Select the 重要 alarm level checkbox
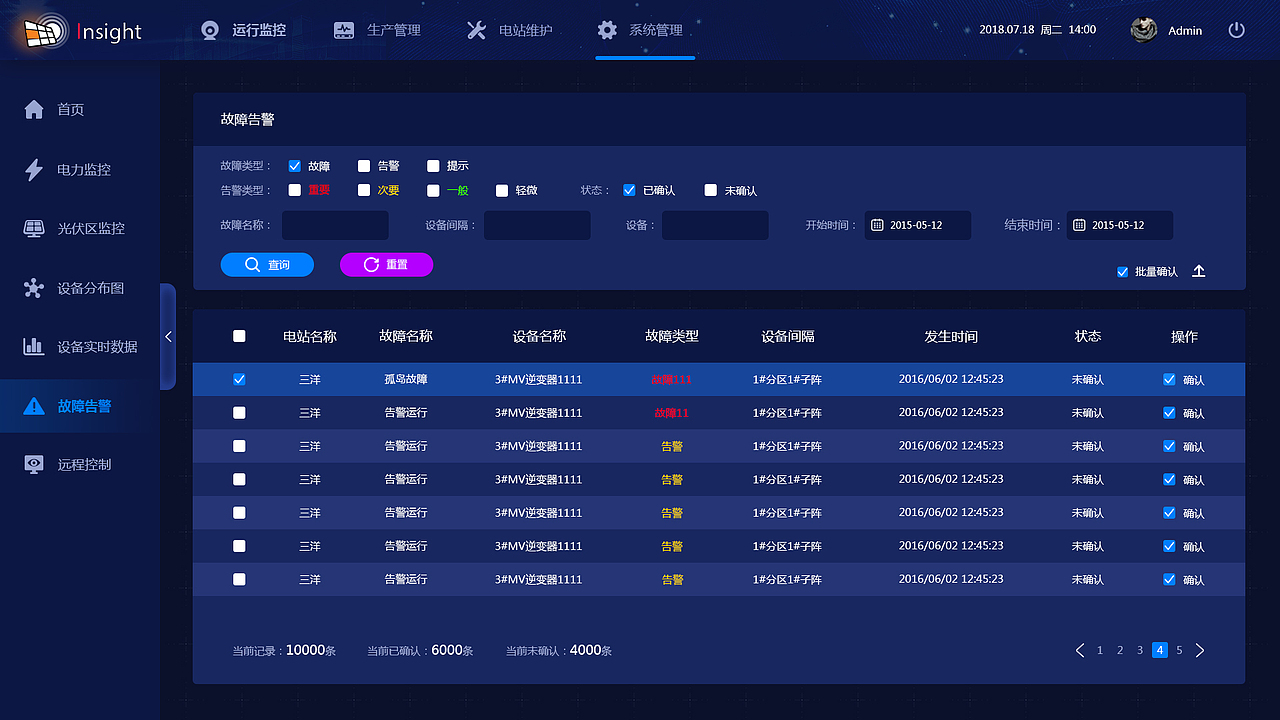Screen dimensions: 1280x720 click(294, 189)
